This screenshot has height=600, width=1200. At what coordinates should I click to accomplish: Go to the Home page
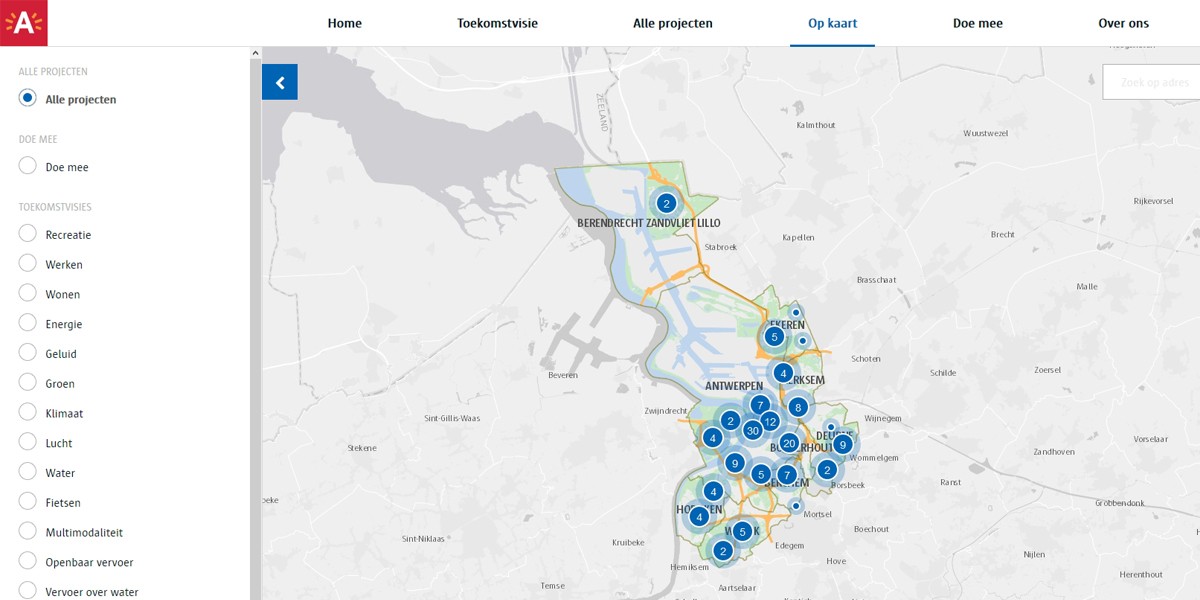tap(345, 23)
